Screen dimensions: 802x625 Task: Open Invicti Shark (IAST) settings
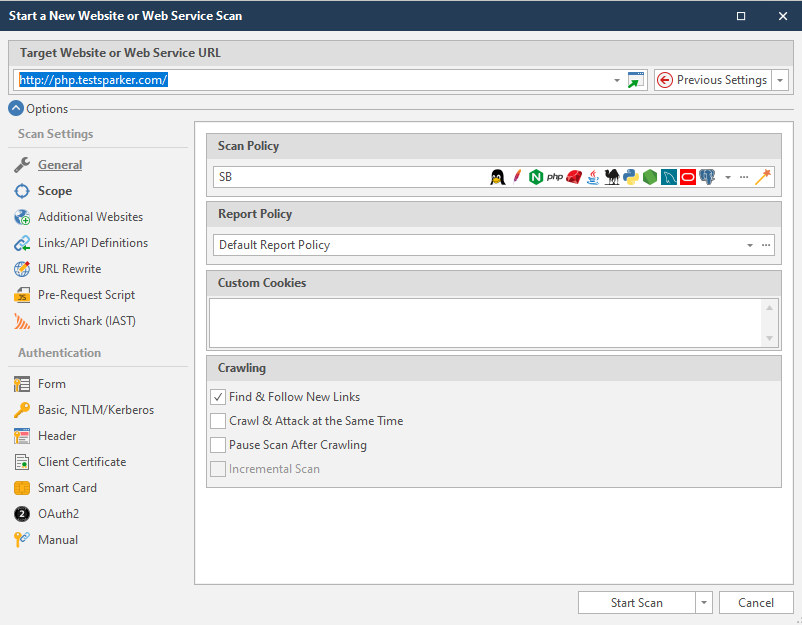pyautogui.click(x=22, y=320)
